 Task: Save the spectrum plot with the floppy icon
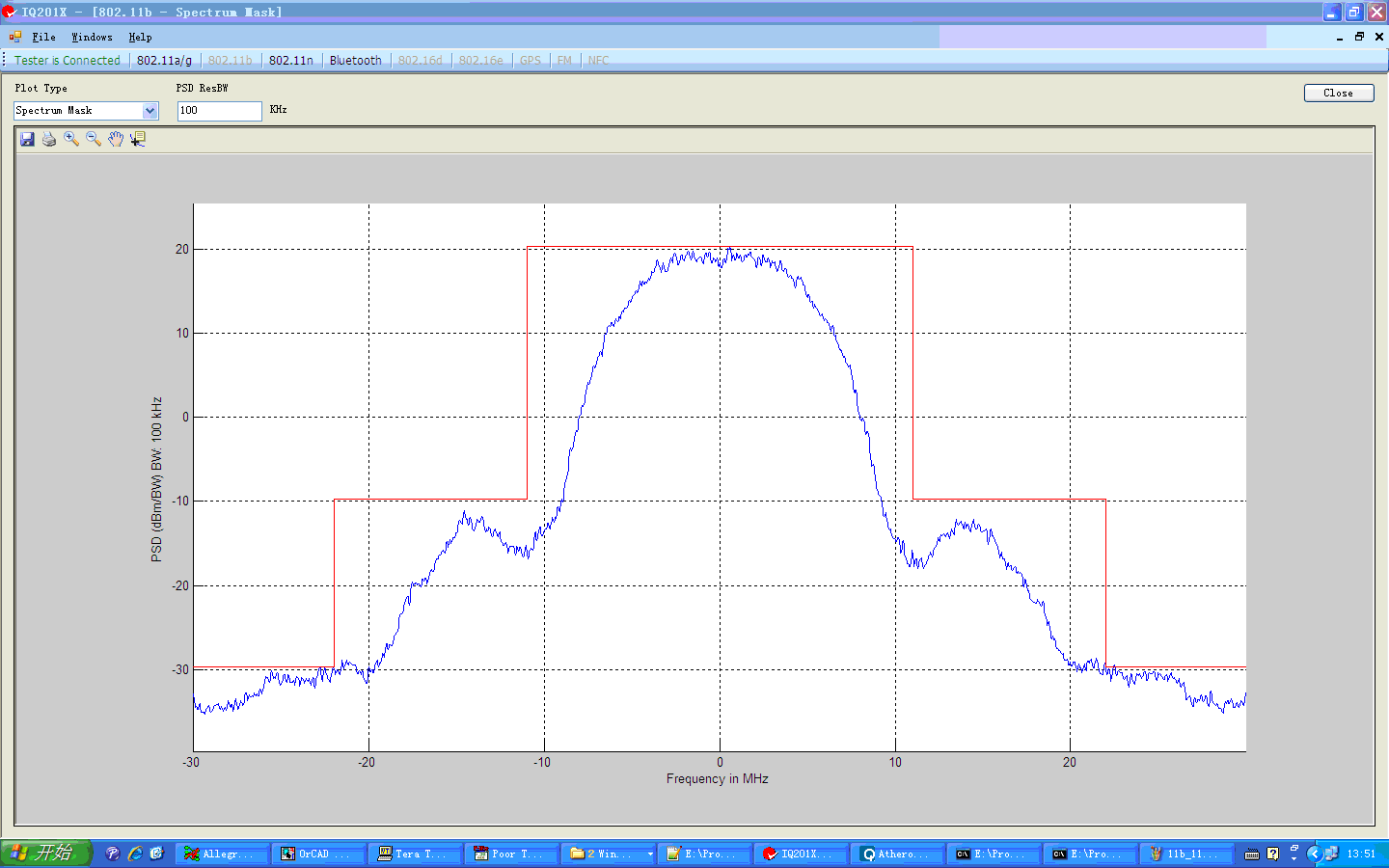point(27,139)
